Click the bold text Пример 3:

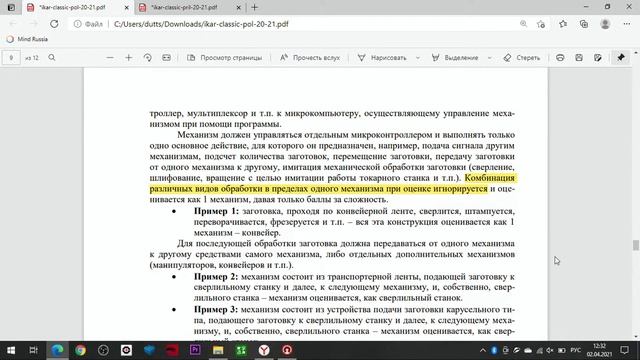pos(216,309)
